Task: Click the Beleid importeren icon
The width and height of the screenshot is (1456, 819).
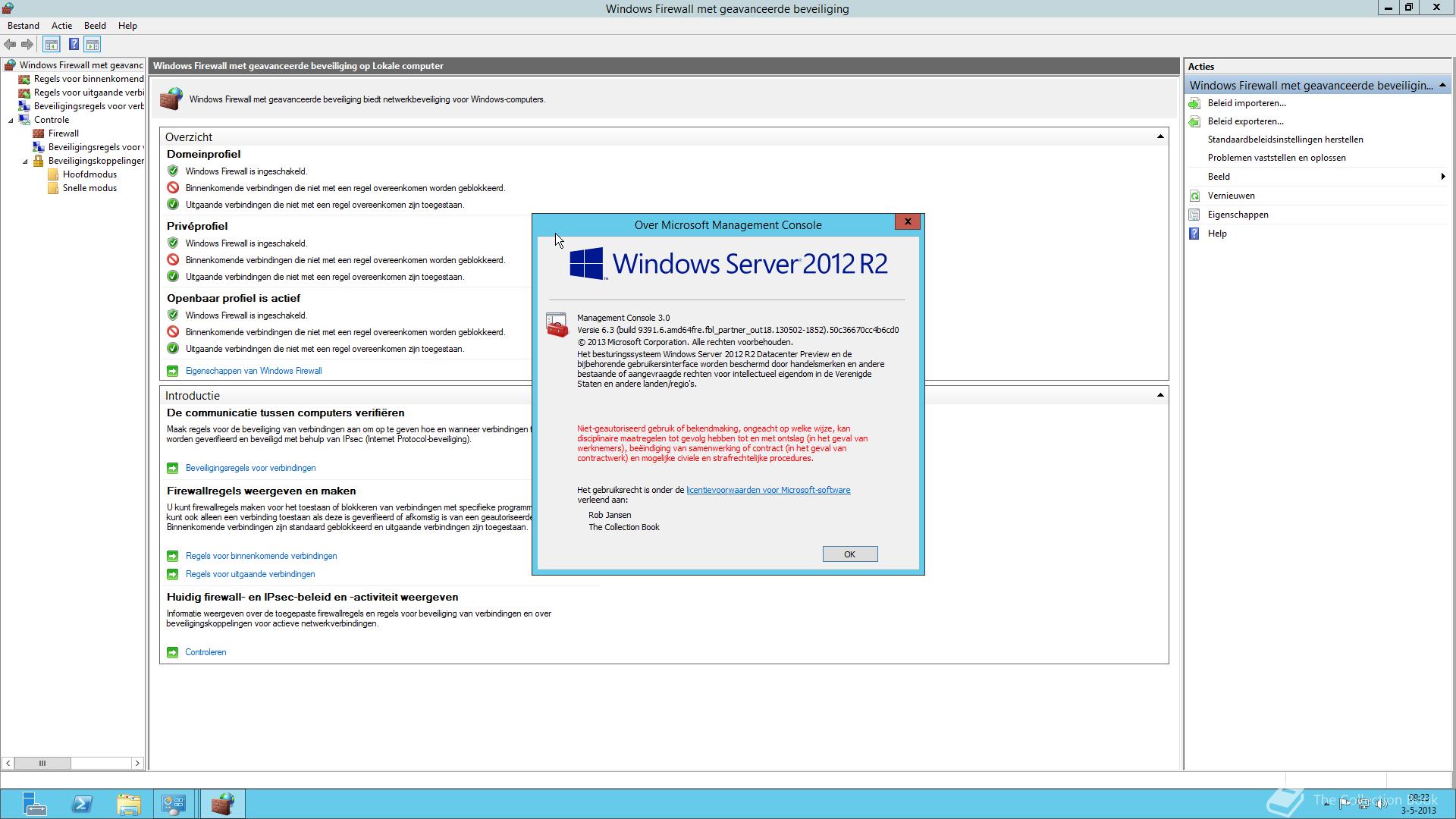Action: tap(1195, 103)
